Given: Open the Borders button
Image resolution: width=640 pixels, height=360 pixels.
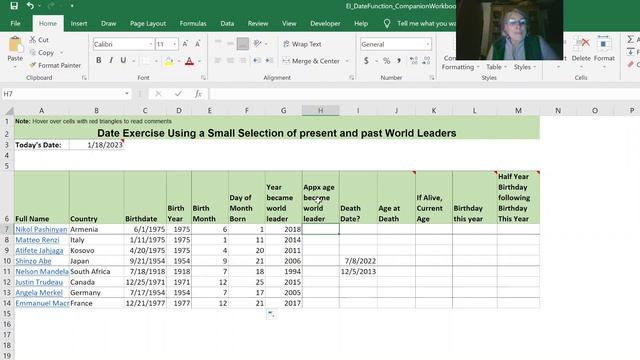Looking at the screenshot, I should (146, 61).
